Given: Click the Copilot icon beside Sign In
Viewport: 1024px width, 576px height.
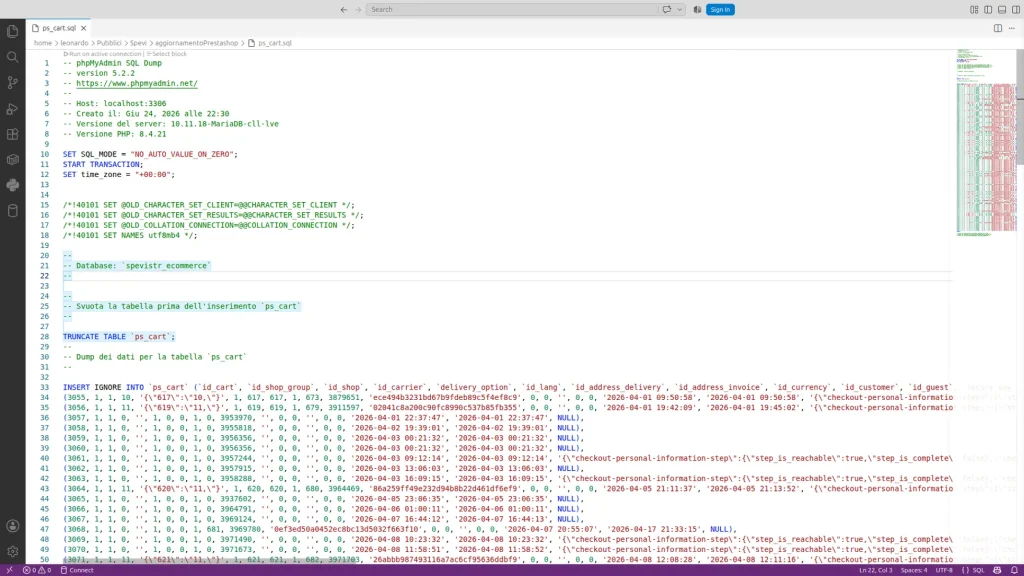Looking at the screenshot, I should [x=697, y=9].
